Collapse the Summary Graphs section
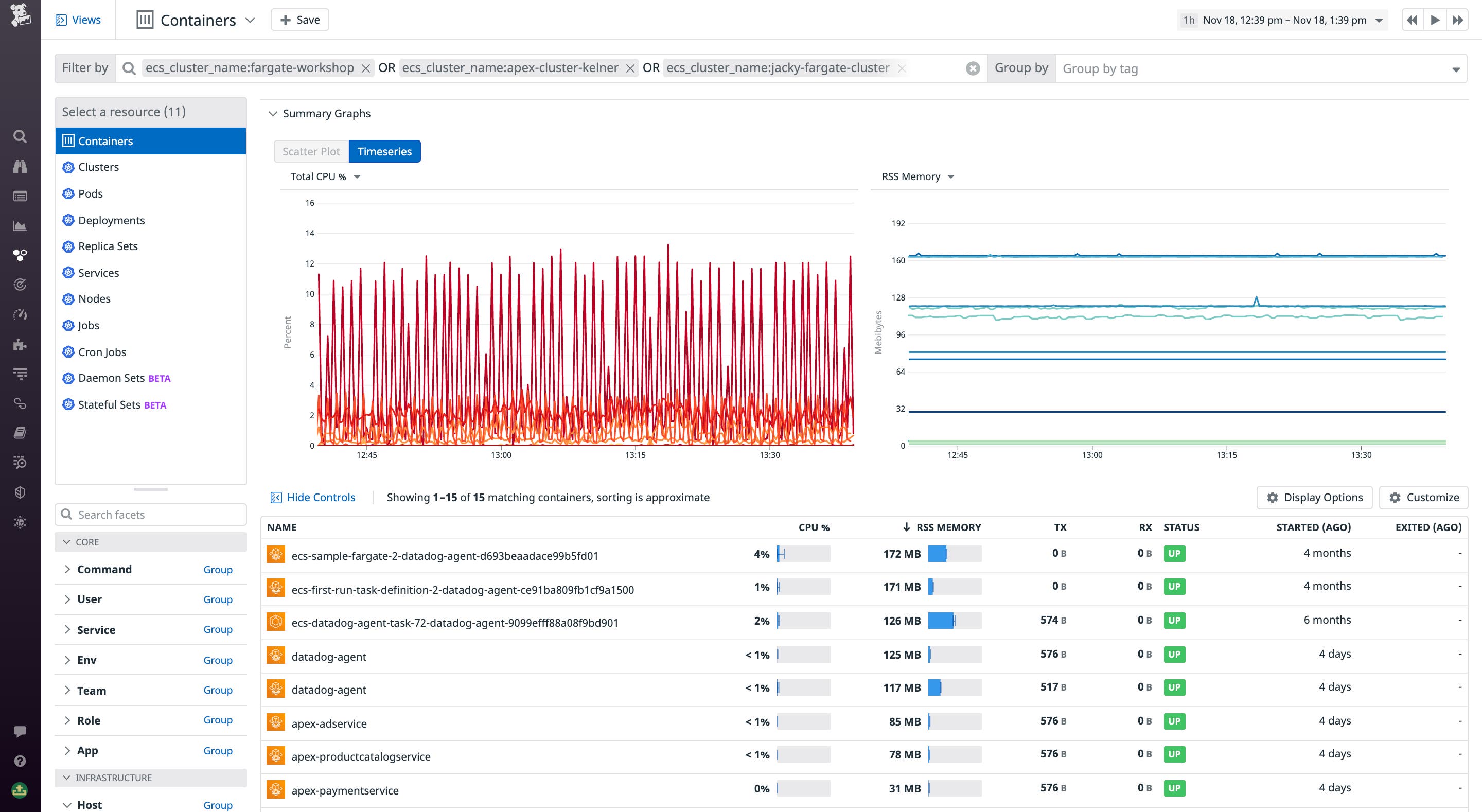The width and height of the screenshot is (1482, 812). pos(273,113)
